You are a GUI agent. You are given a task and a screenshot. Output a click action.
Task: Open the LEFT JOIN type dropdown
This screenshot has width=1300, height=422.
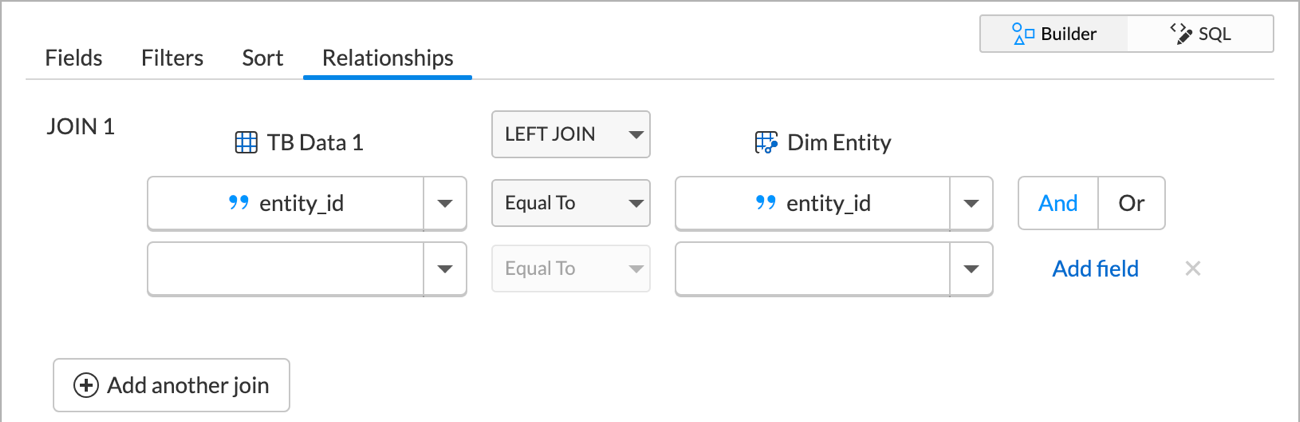pos(571,134)
